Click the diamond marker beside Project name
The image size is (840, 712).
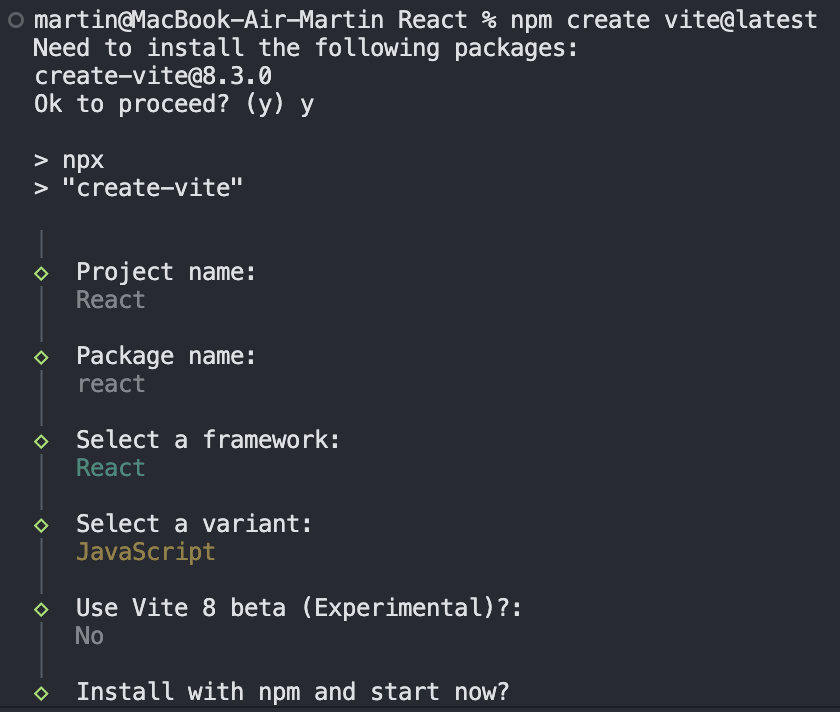(42, 273)
